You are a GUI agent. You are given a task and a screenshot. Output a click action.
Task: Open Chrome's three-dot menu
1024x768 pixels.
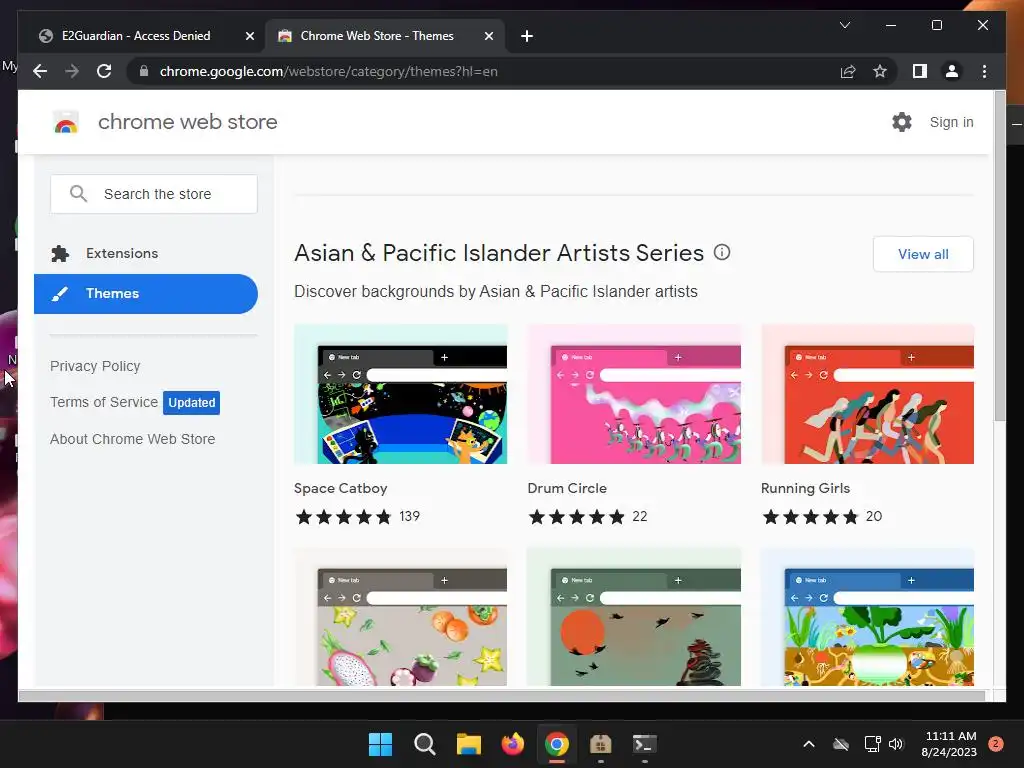984,71
